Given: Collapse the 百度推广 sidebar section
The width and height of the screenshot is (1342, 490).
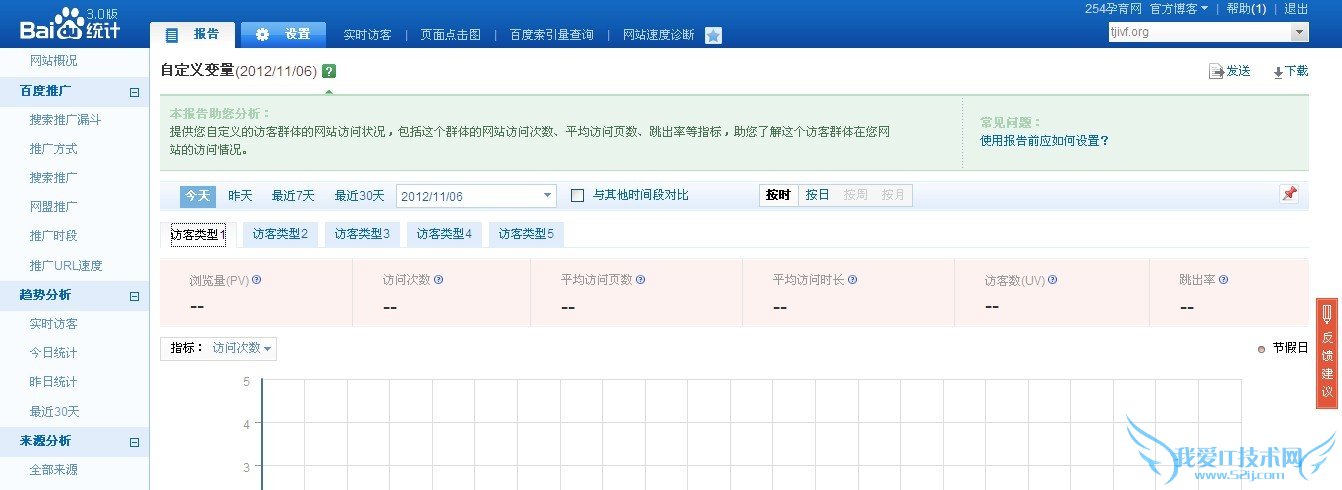Looking at the screenshot, I should [x=134, y=92].
